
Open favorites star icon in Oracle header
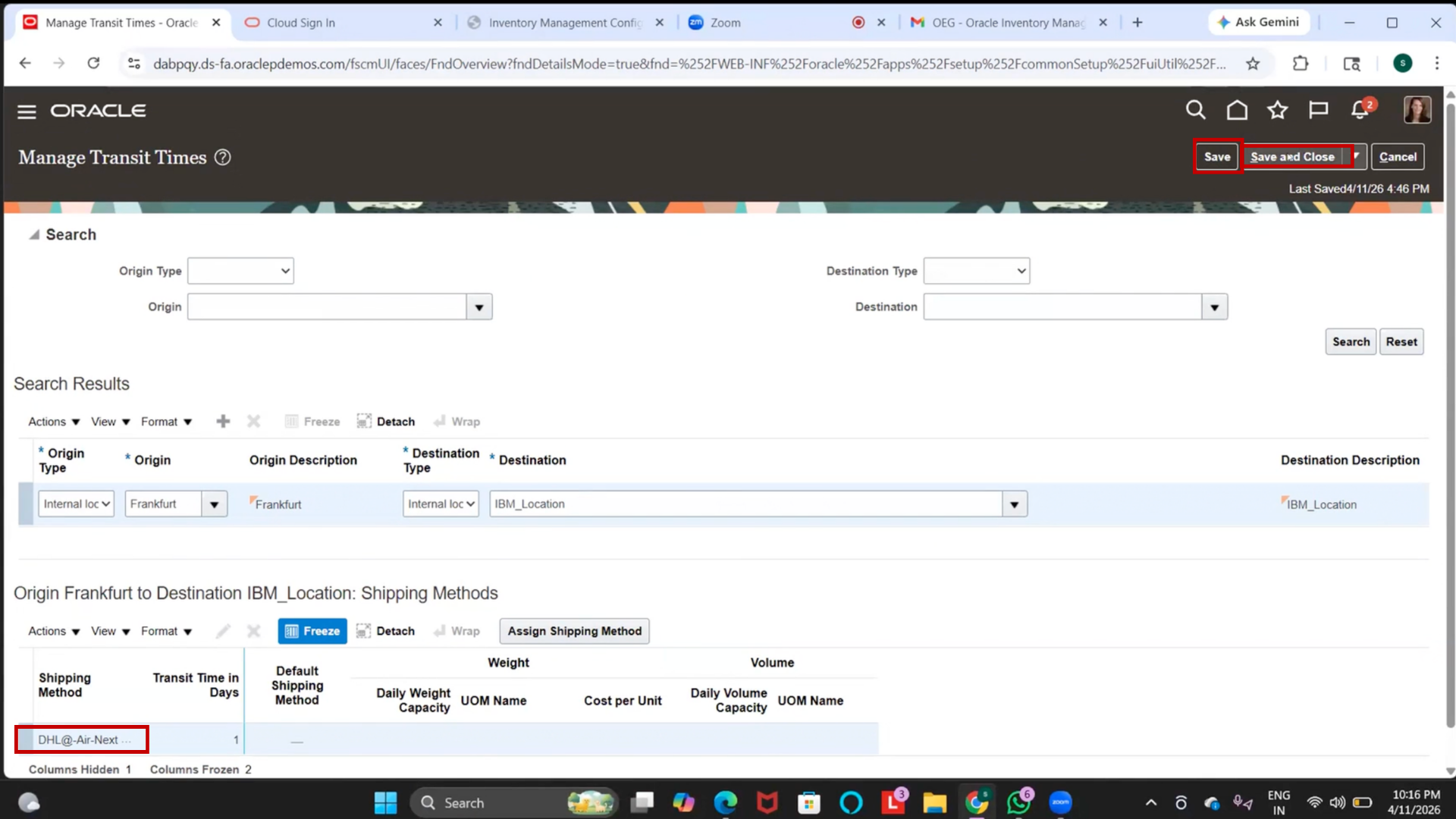1278,111
